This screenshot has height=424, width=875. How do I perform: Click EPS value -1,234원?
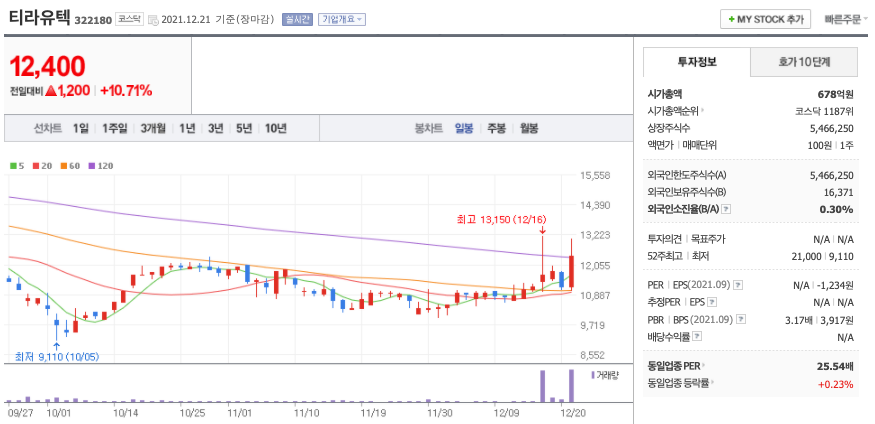tap(835, 285)
